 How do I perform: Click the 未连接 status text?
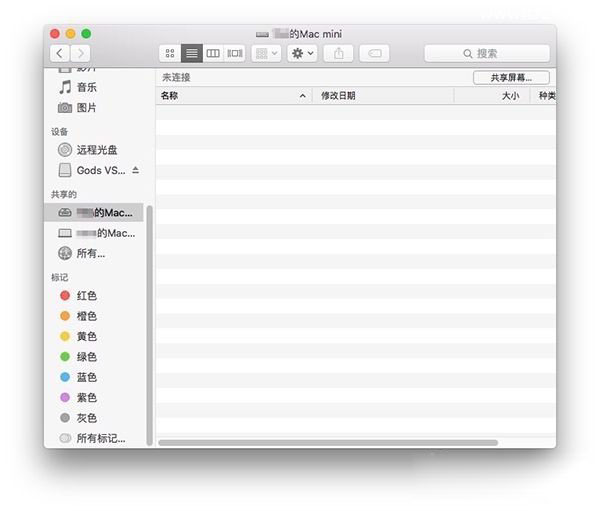tap(176, 78)
